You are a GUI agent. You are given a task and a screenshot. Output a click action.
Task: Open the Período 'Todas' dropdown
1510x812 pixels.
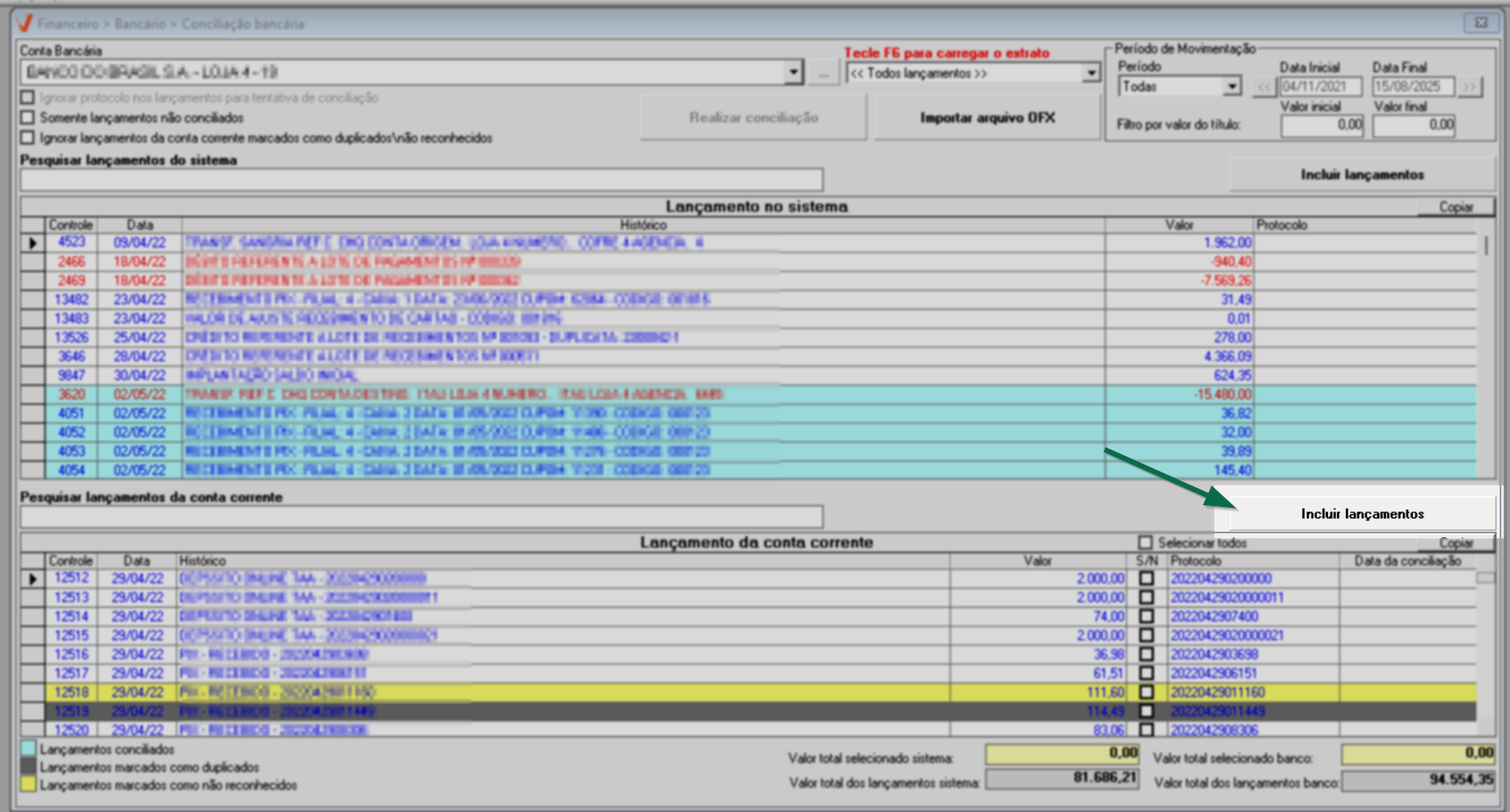1232,87
